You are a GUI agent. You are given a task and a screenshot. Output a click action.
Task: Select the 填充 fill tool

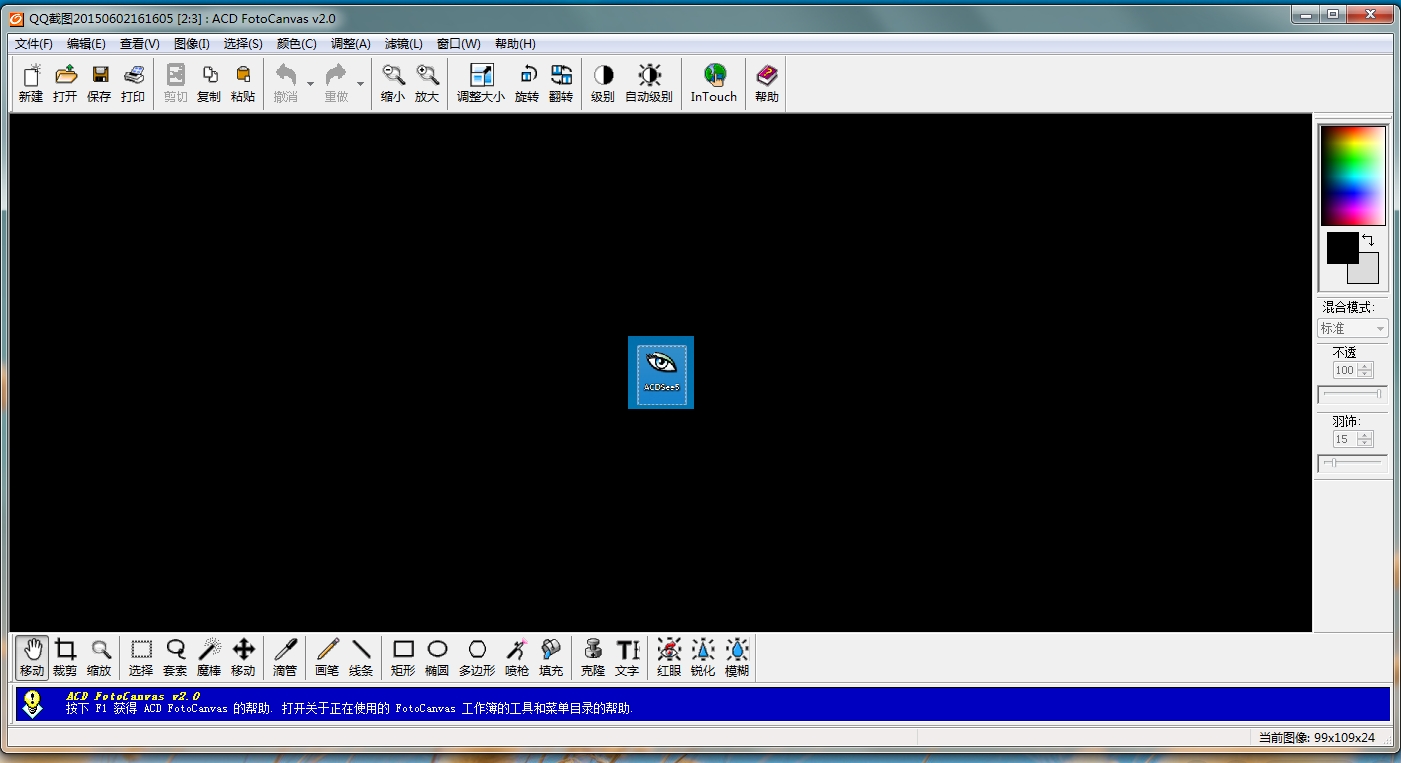coord(551,658)
